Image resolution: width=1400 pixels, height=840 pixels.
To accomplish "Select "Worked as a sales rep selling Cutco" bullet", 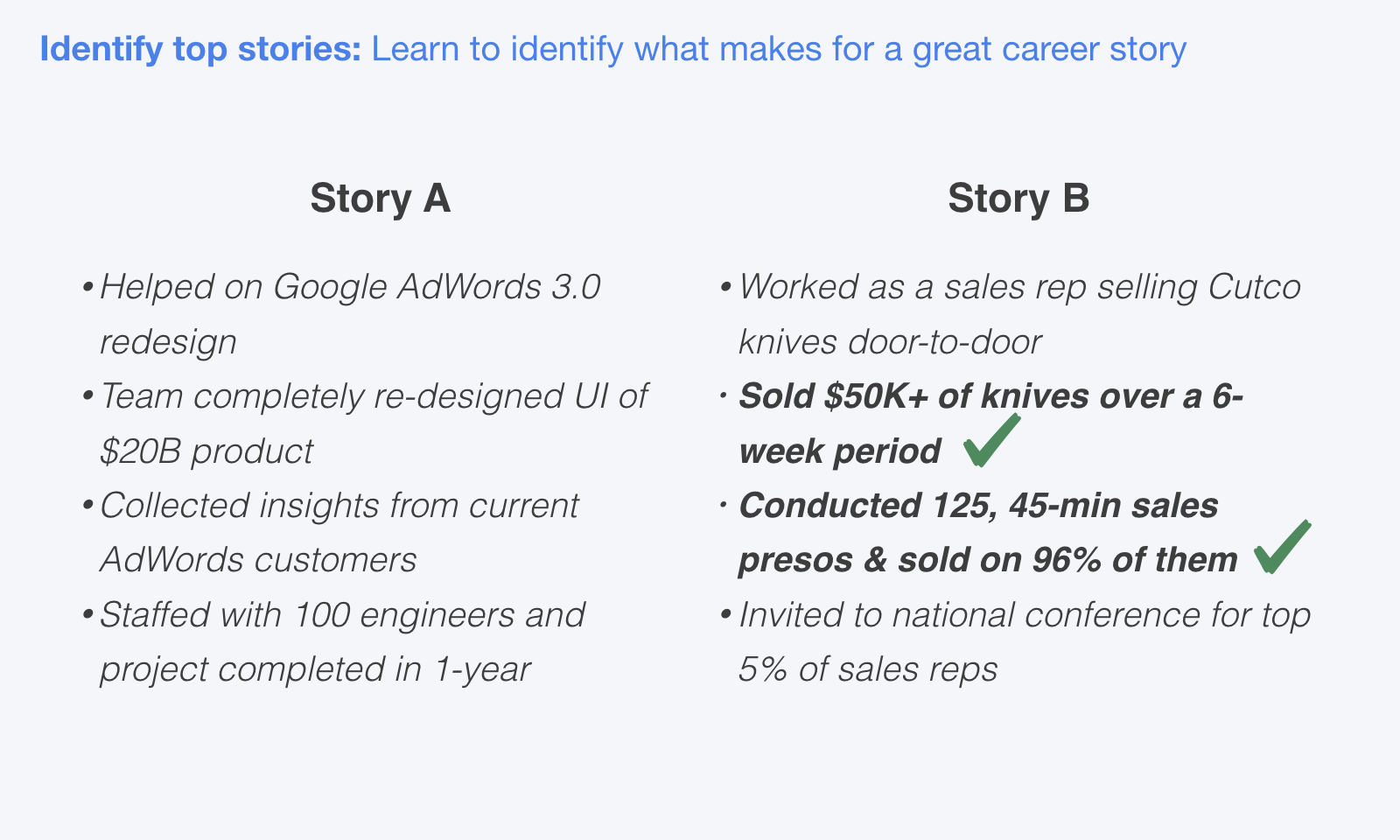I will (1019, 287).
